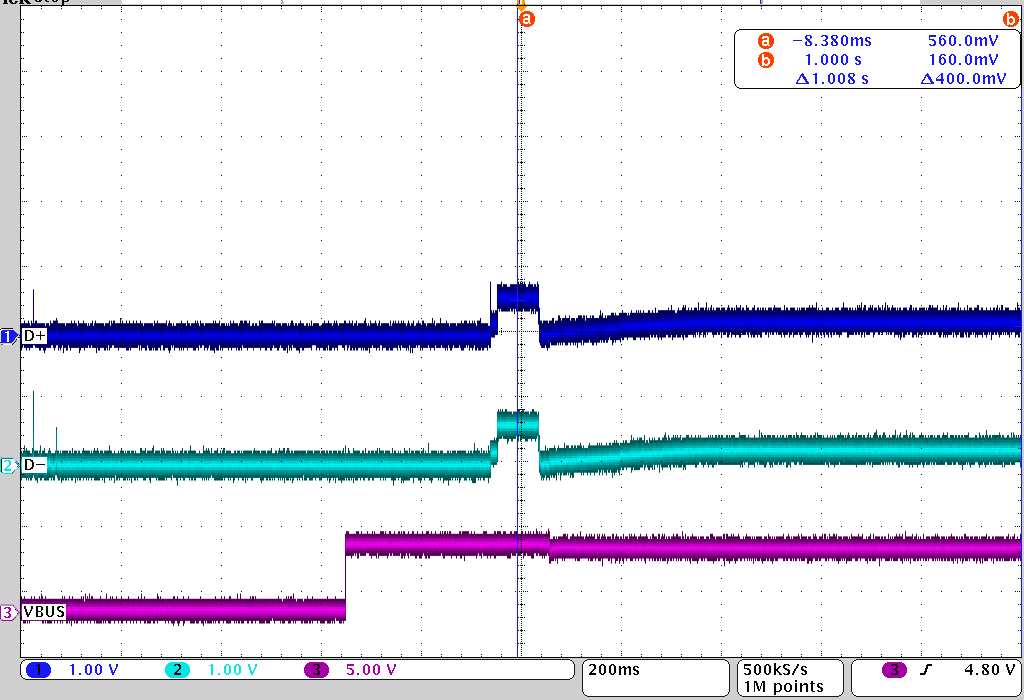Select the cursor readout panel
Screen dimensions: 1024x700
click(877, 58)
